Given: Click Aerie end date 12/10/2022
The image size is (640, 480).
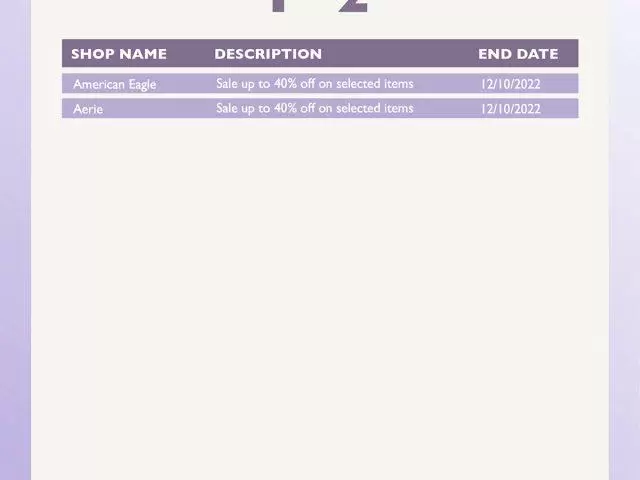Looking at the screenshot, I should [x=510, y=109].
